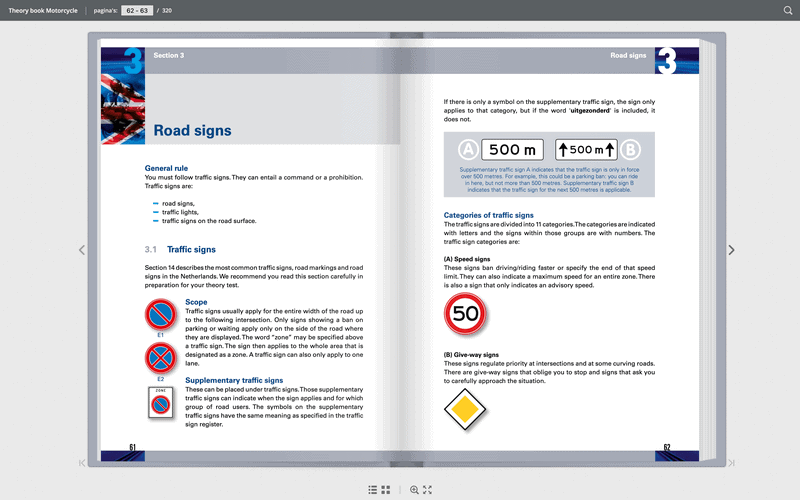The width and height of the screenshot is (800, 500).
Task: Open the table of contents list icon
Action: (372, 490)
